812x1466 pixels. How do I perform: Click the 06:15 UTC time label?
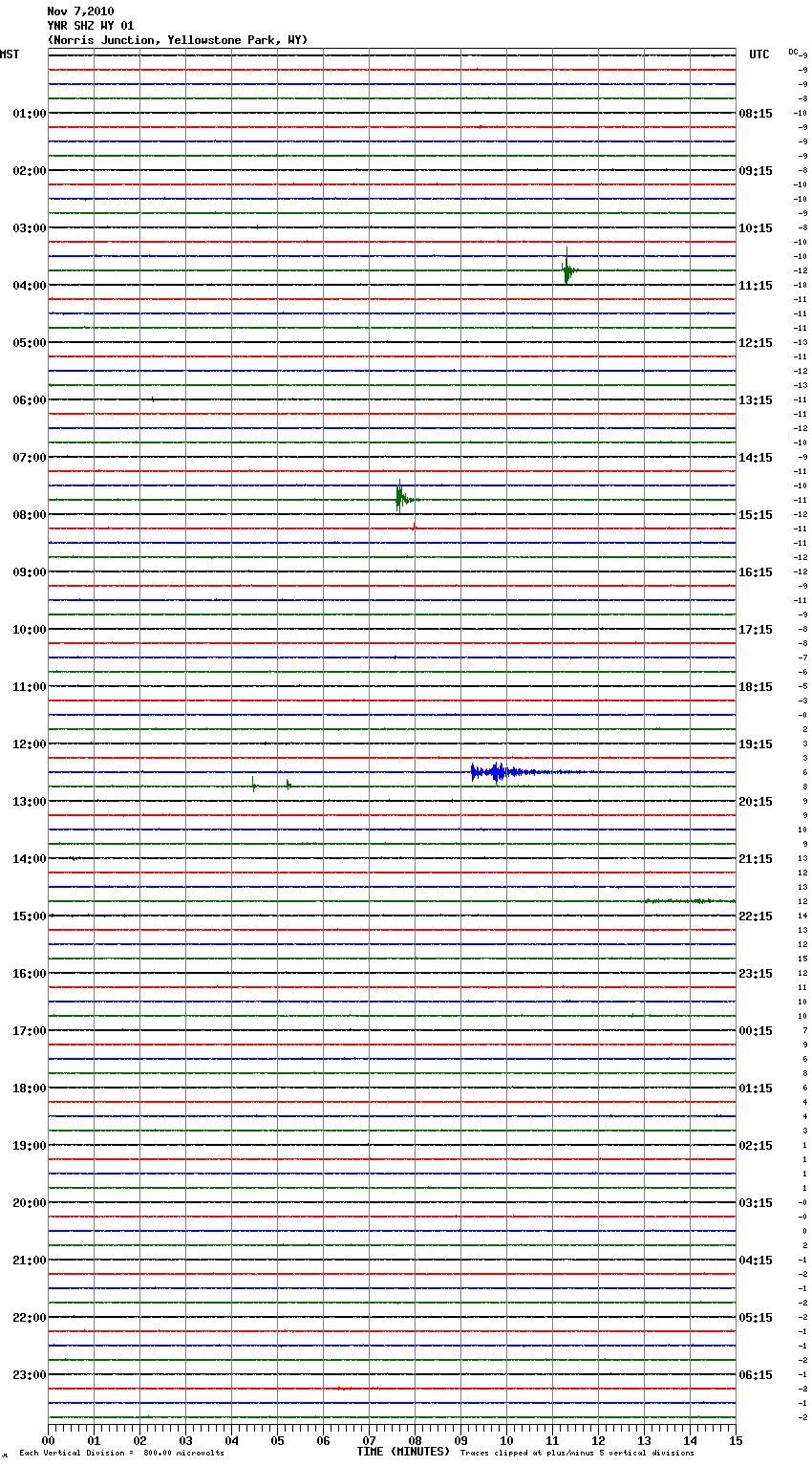point(756,1375)
